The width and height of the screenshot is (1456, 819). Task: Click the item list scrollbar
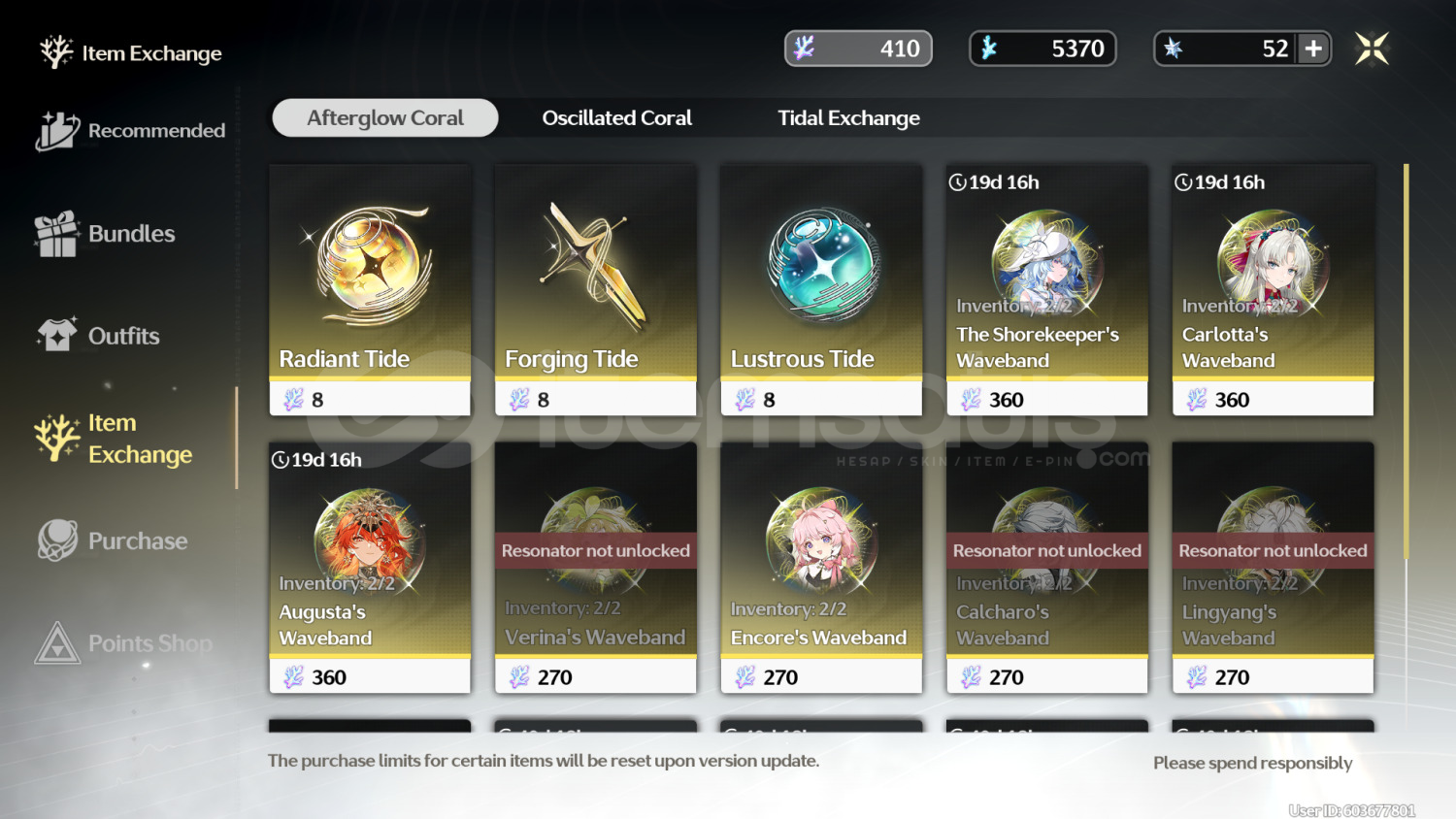(1406, 362)
